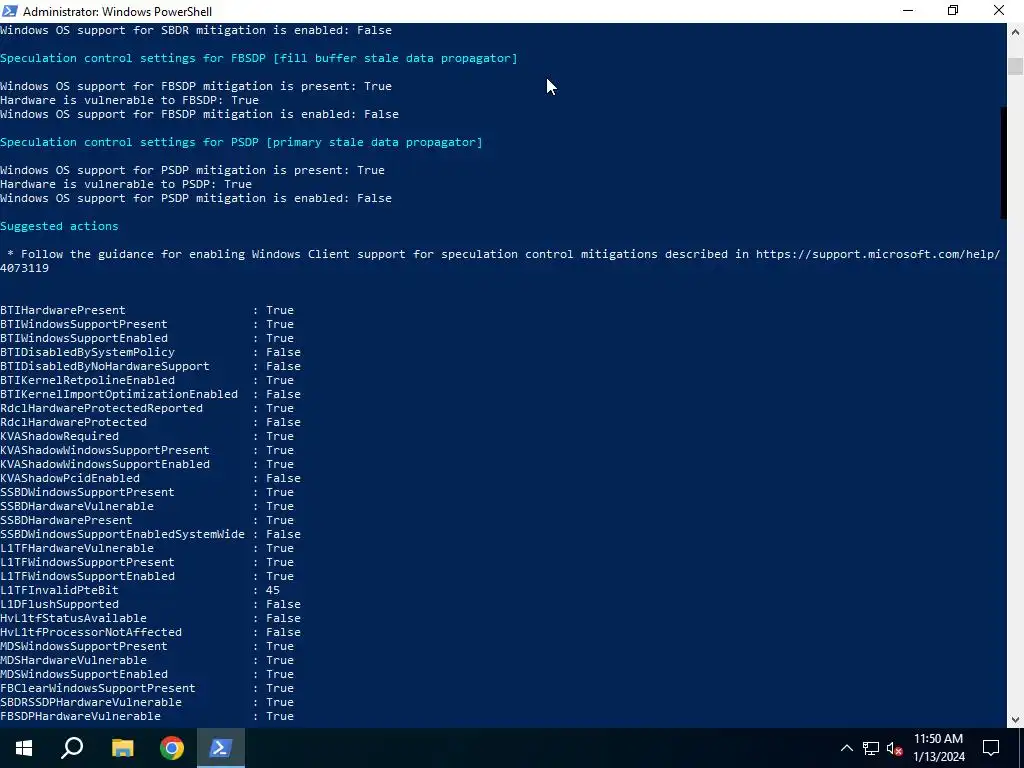Click the BTIWindowsSupportPresent row
This screenshot has height=768, width=1024.
tap(147, 324)
